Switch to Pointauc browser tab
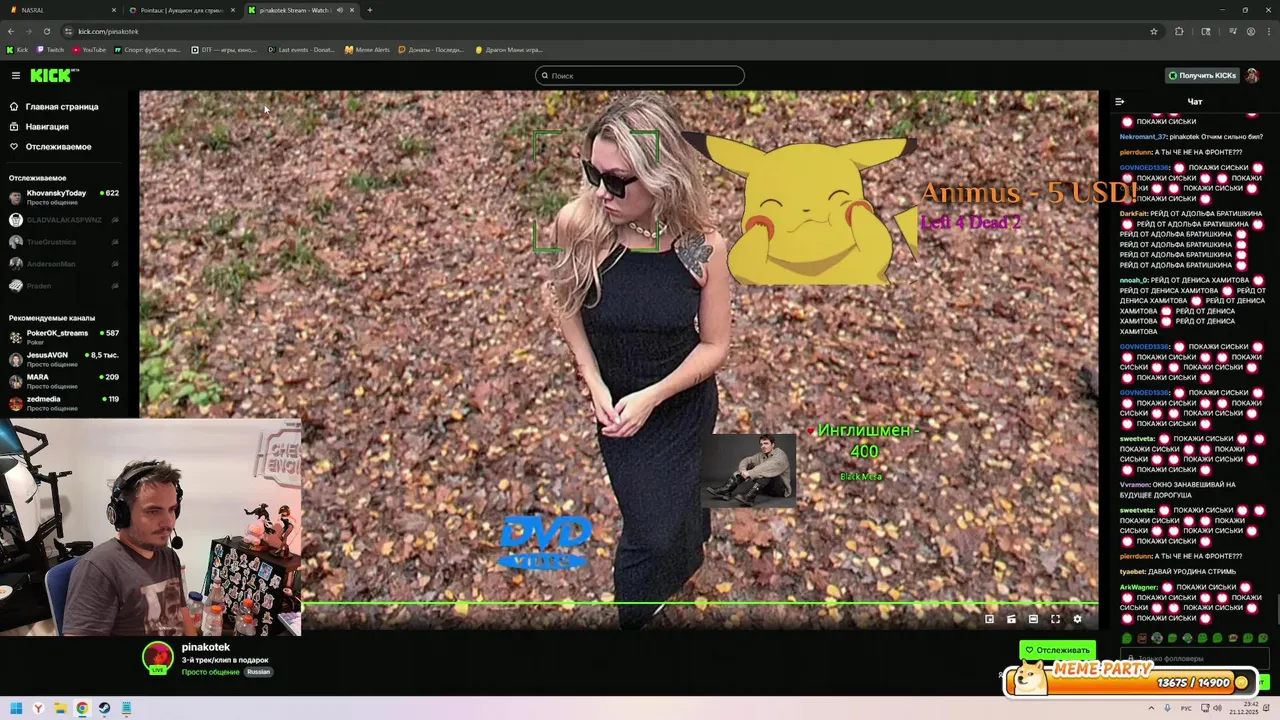The width and height of the screenshot is (1280, 720). click(181, 10)
